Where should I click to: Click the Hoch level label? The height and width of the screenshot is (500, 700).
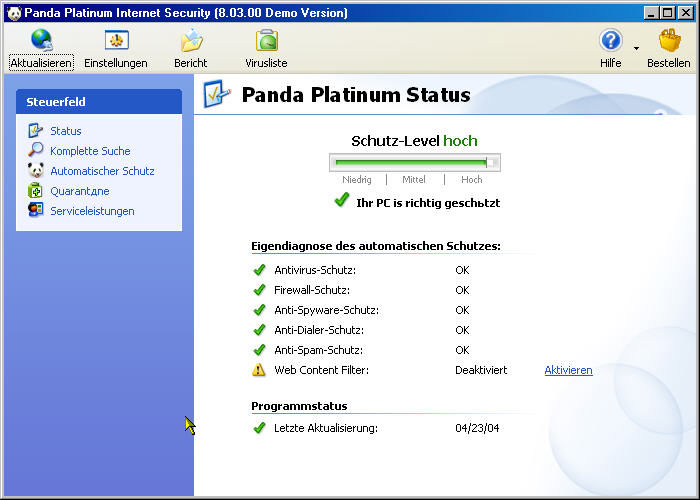pos(471,179)
